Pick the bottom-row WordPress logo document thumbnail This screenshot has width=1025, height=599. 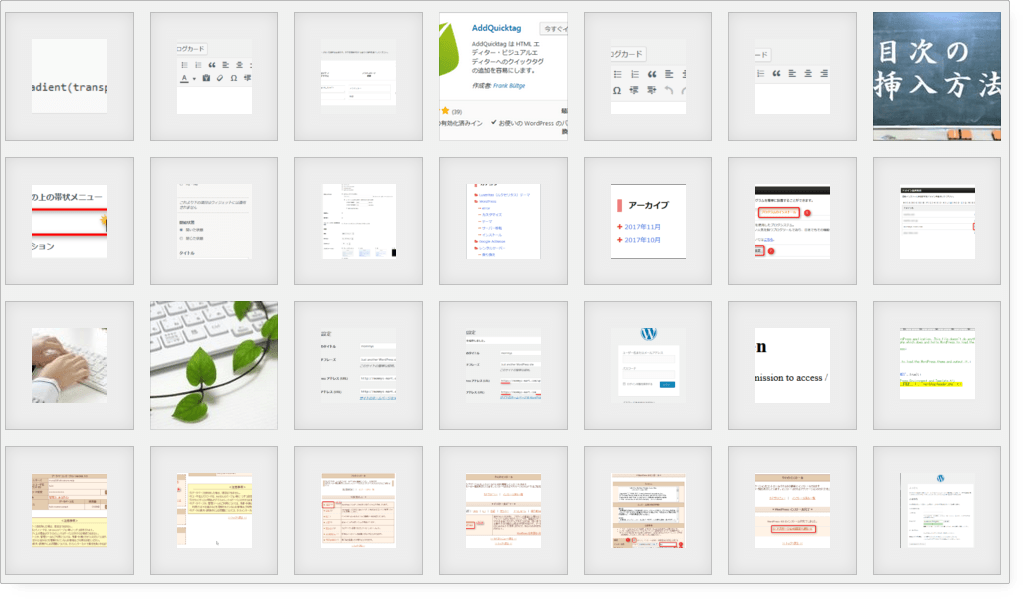coord(937,510)
